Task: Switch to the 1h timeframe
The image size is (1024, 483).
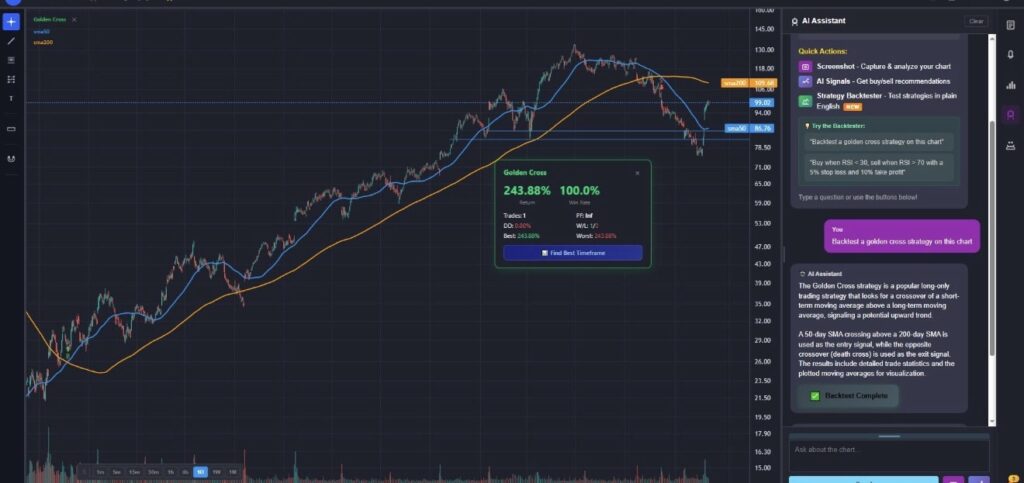Action: point(170,472)
